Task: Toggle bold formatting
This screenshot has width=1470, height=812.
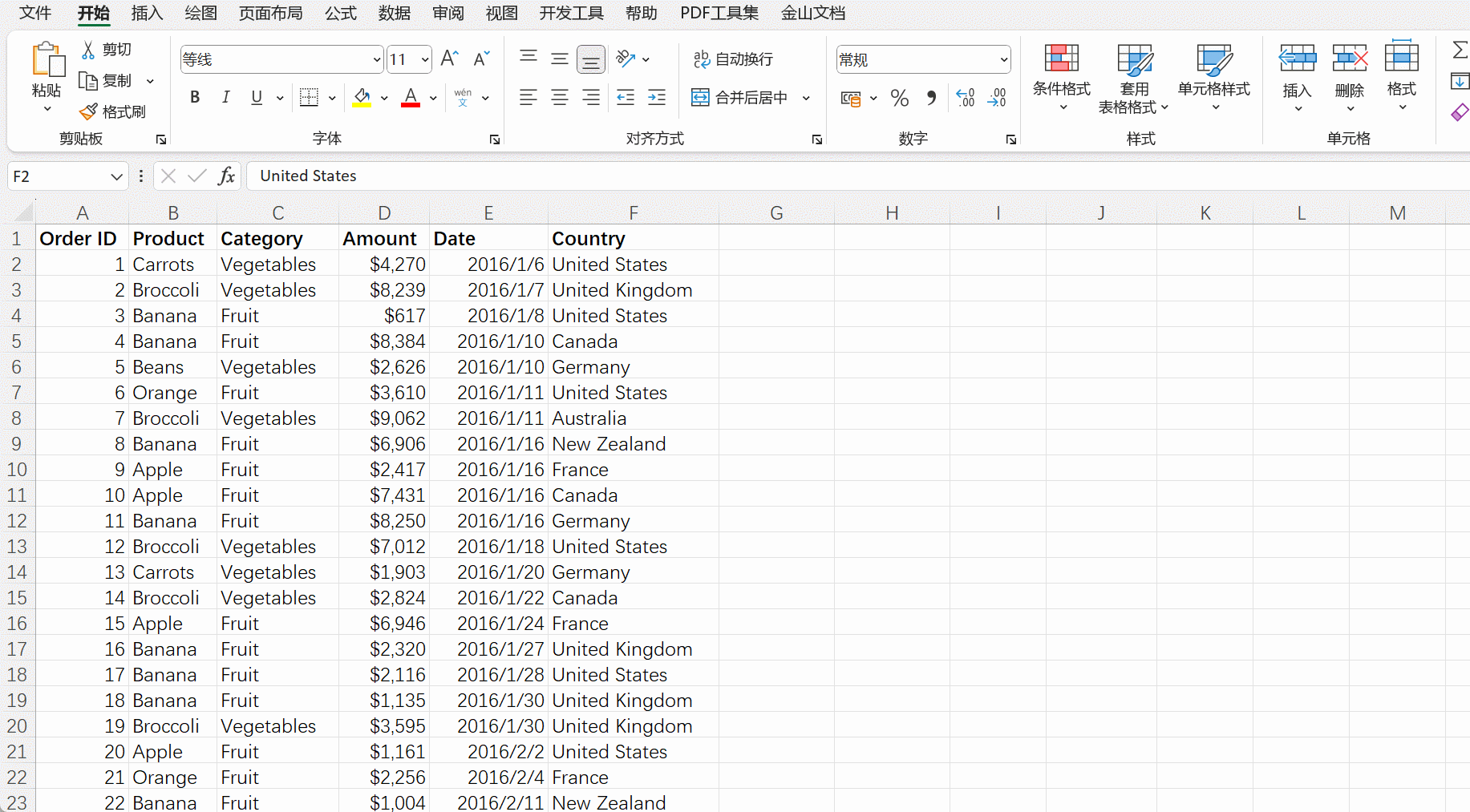Action: point(195,98)
